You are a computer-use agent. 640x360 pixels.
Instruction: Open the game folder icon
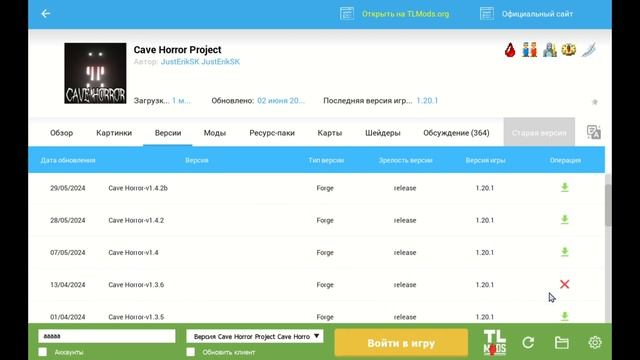562,342
